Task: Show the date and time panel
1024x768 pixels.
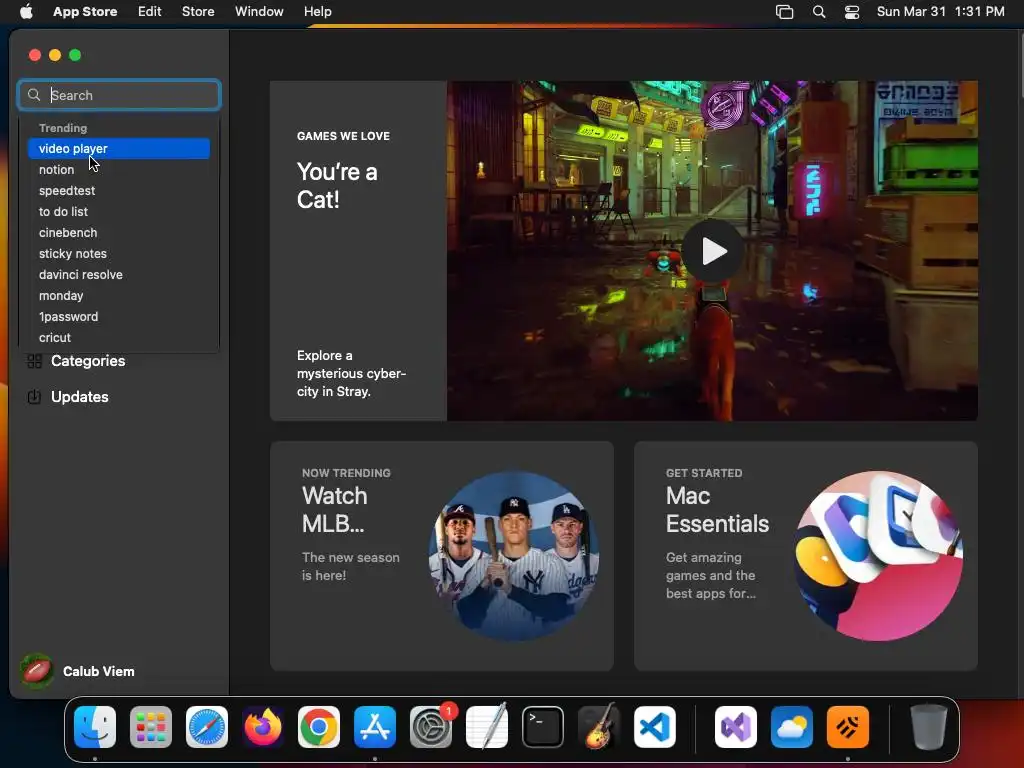Action: coord(940,12)
